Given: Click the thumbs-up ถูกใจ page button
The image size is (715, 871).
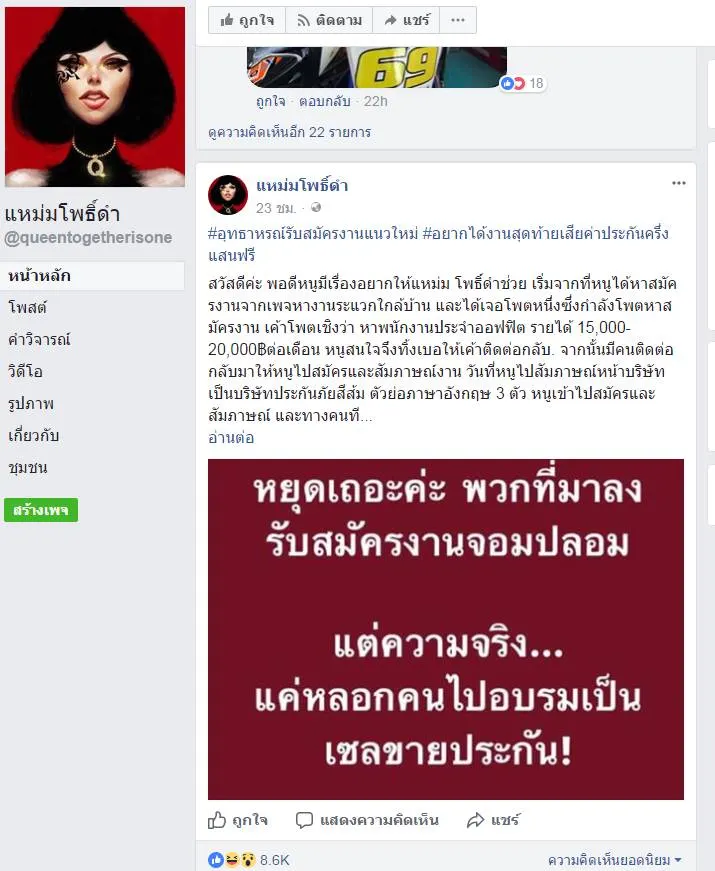Looking at the screenshot, I should (x=247, y=21).
